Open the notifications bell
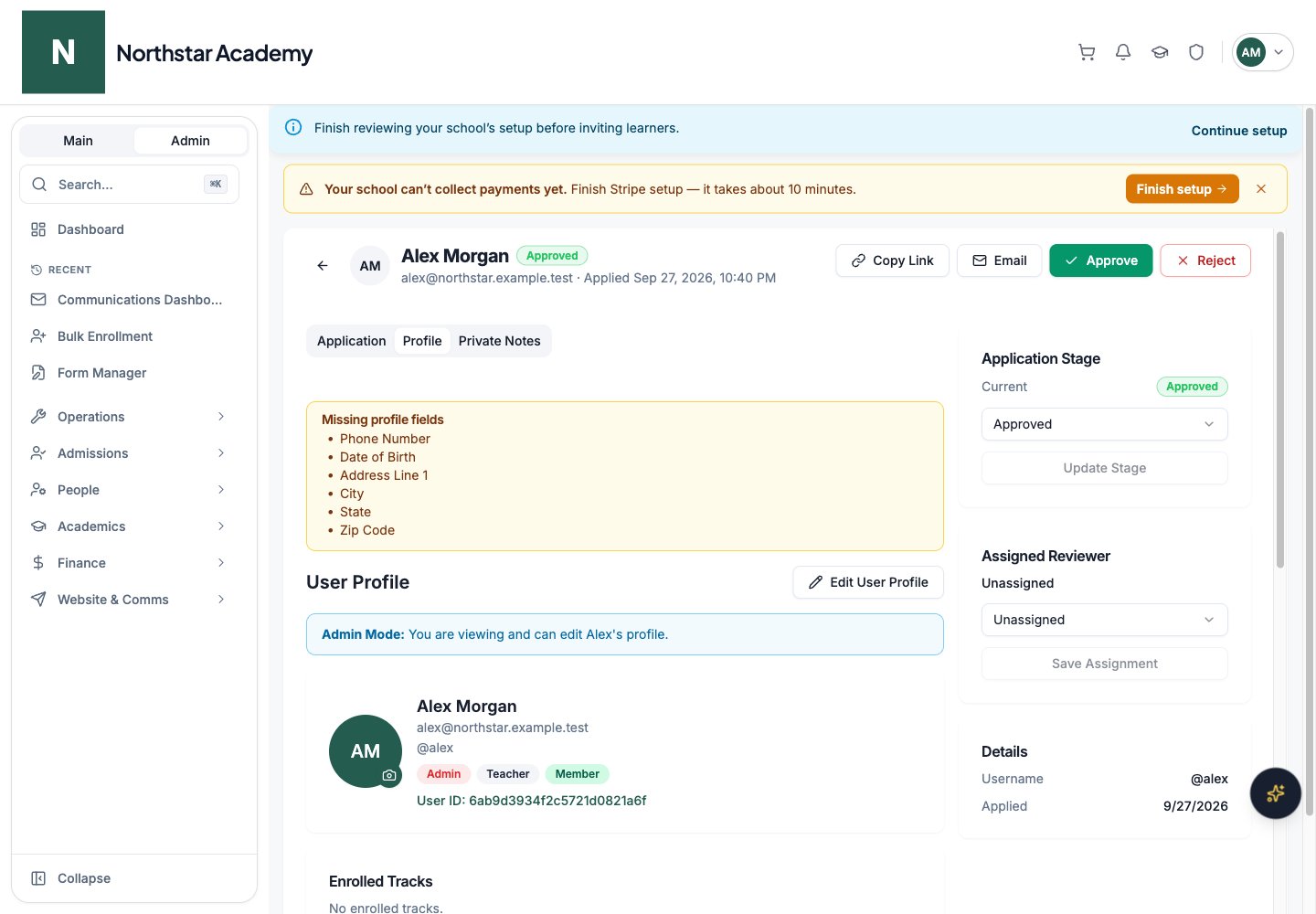 click(1123, 52)
